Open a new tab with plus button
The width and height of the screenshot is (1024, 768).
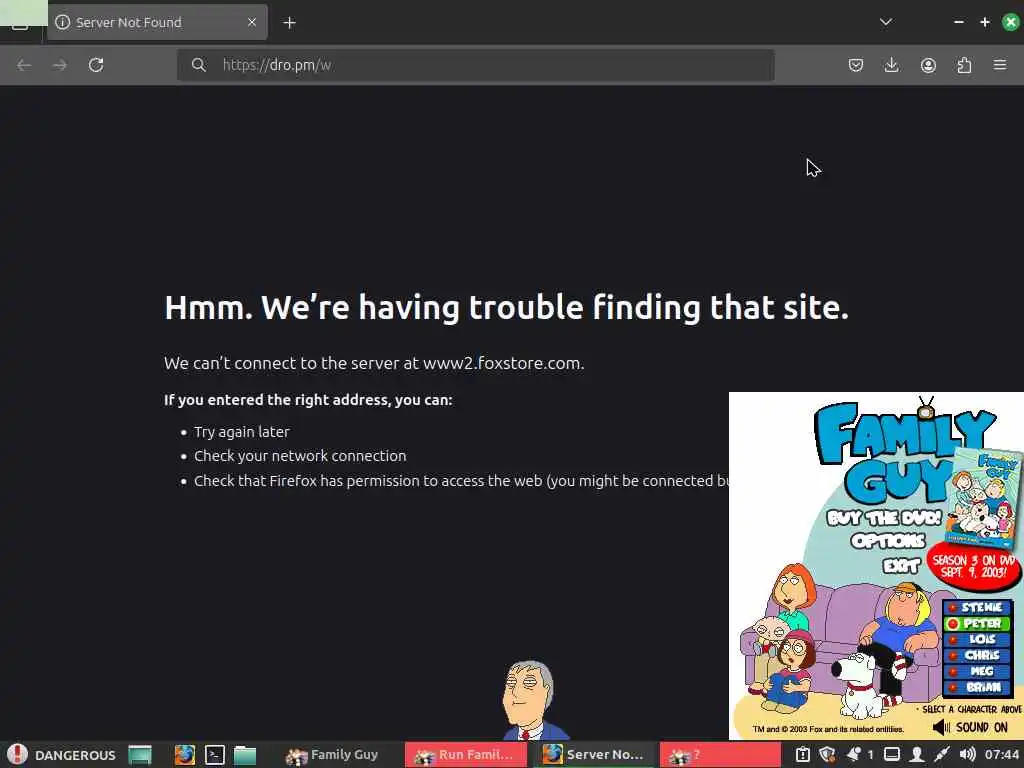[289, 23]
